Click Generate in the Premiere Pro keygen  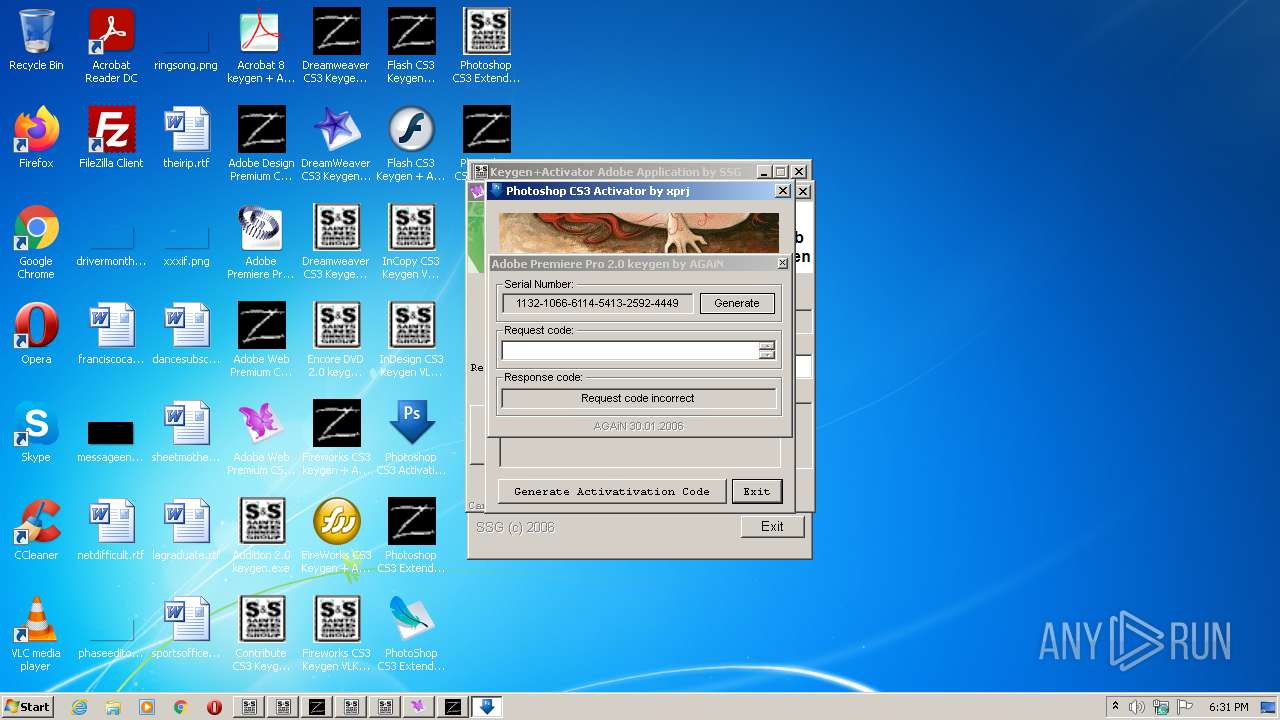737,303
